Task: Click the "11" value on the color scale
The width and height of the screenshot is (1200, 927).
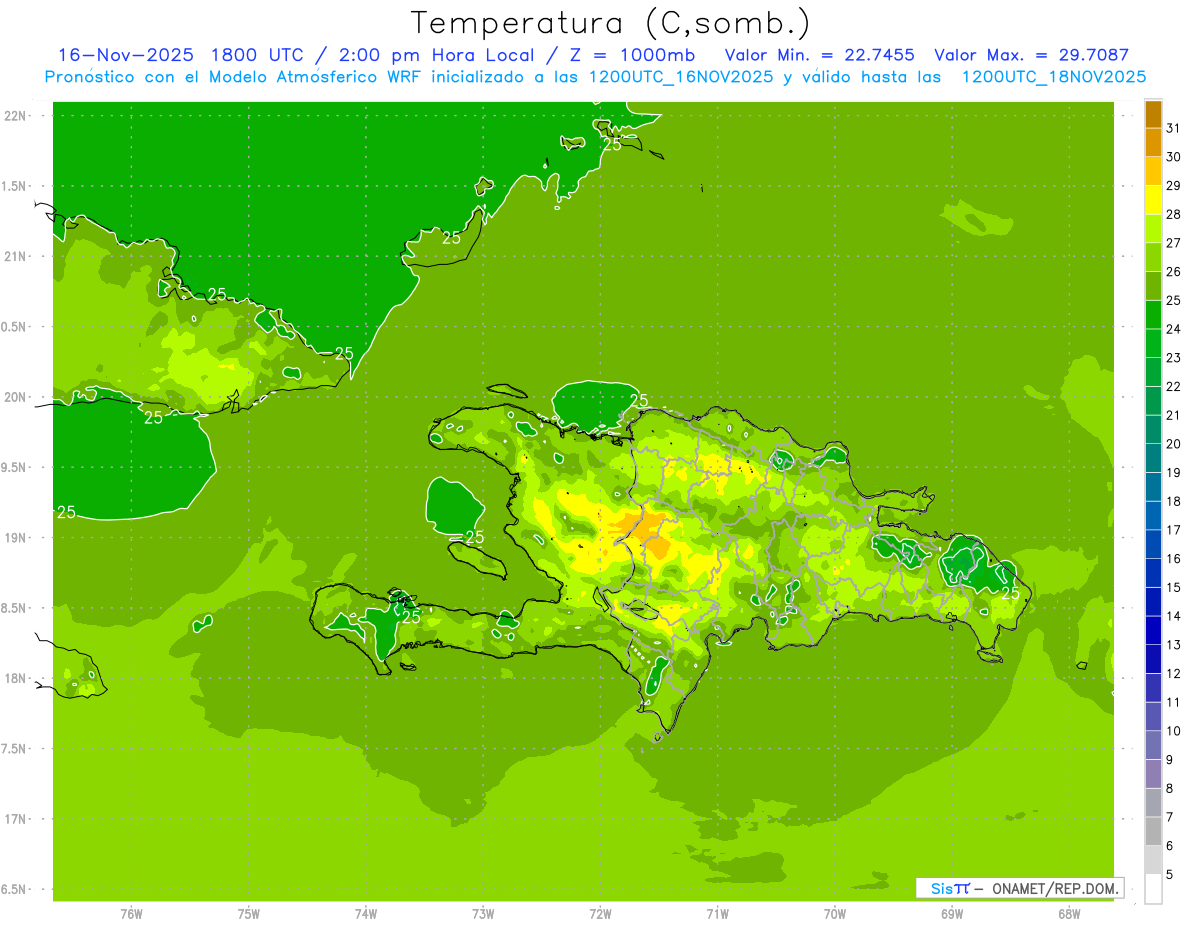Action: [1173, 702]
